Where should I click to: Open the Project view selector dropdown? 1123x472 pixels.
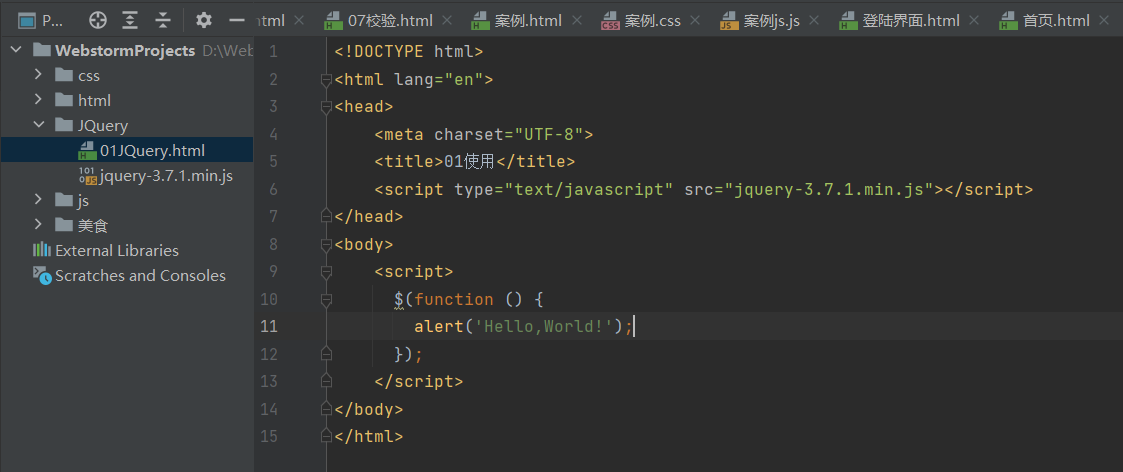[41, 20]
